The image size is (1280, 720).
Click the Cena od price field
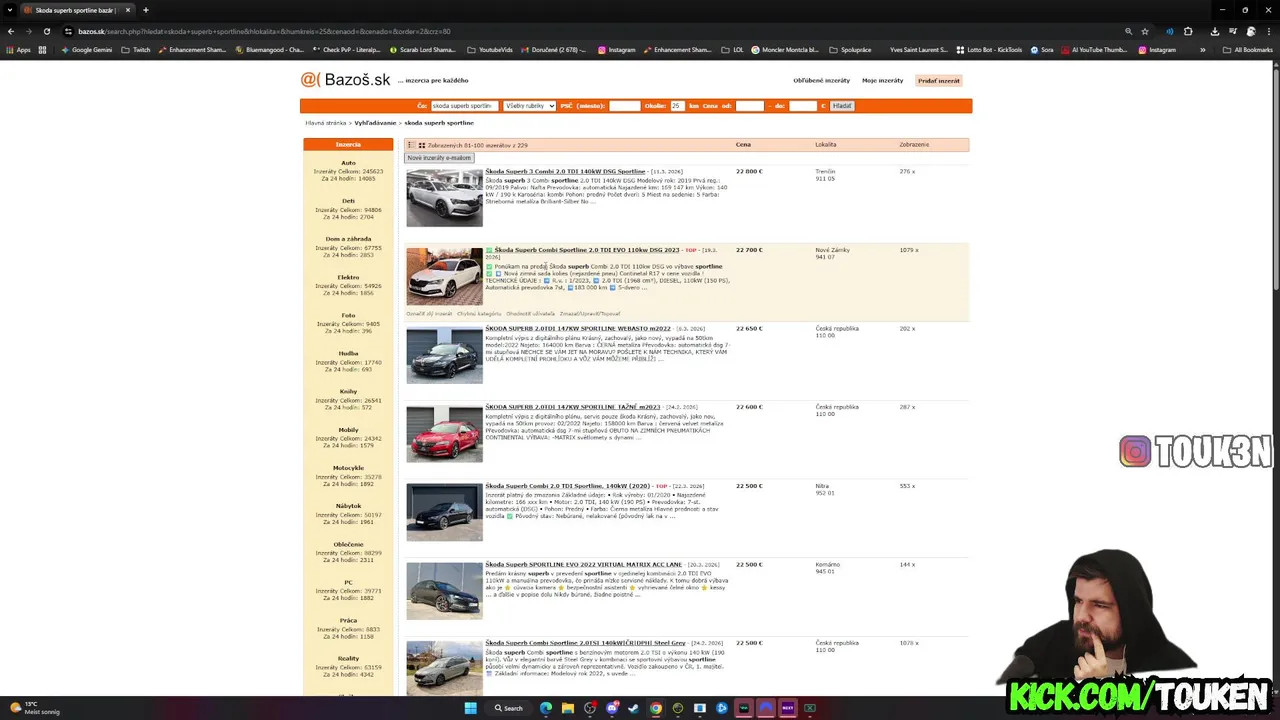[x=749, y=106]
